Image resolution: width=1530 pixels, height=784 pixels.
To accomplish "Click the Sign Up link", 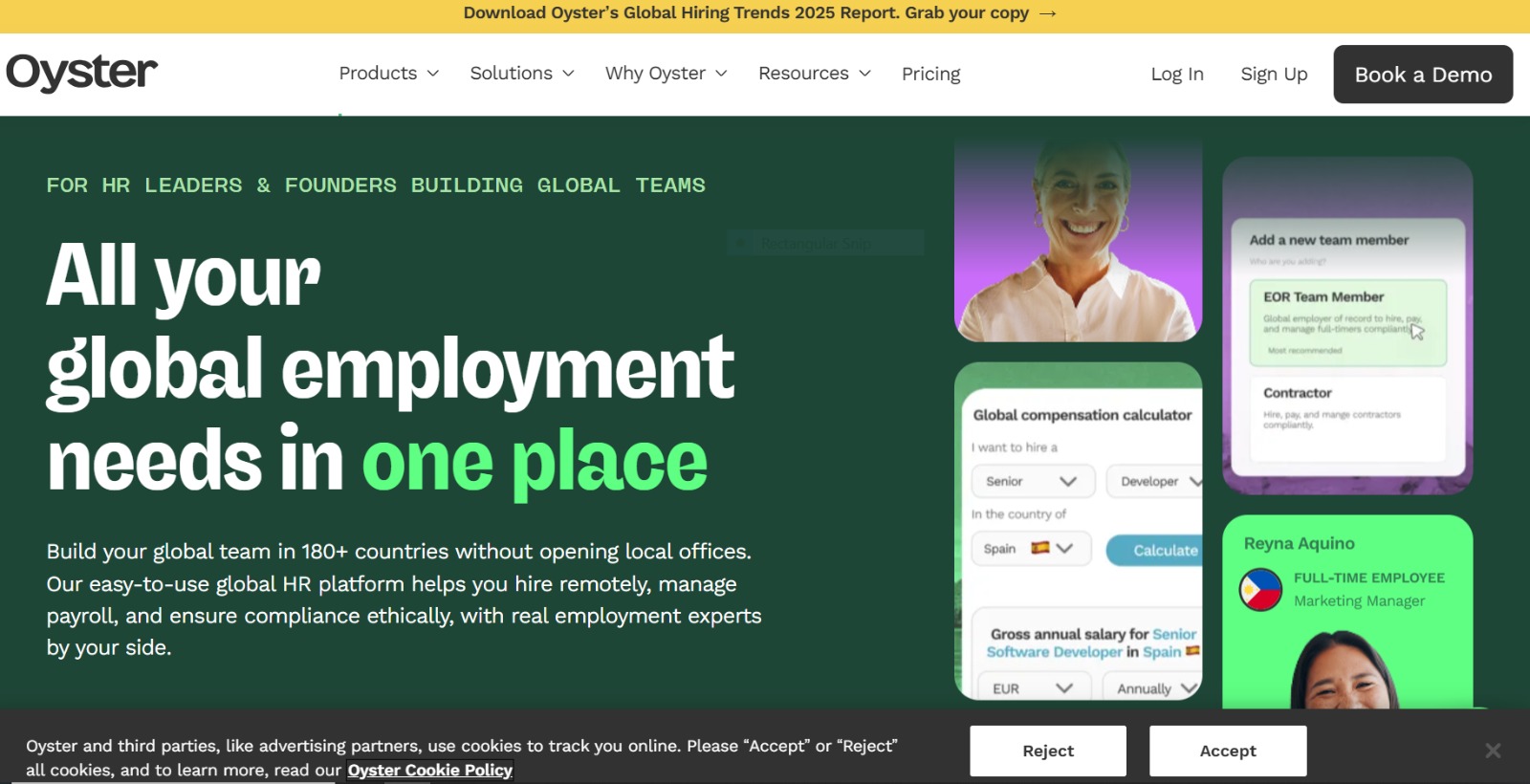I will click(x=1274, y=74).
